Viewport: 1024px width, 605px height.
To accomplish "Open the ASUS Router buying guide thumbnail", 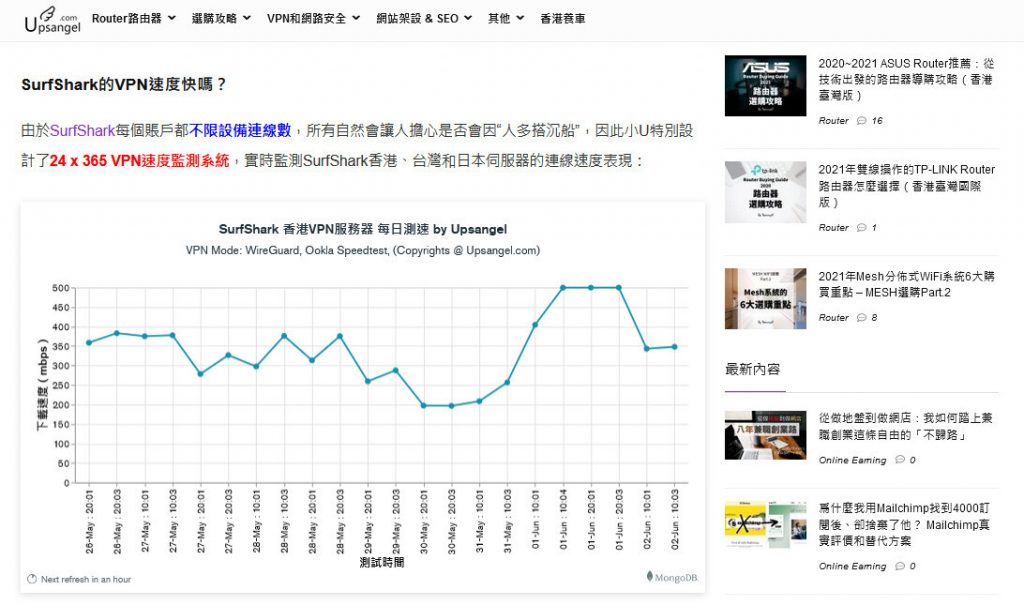I will tap(765, 86).
